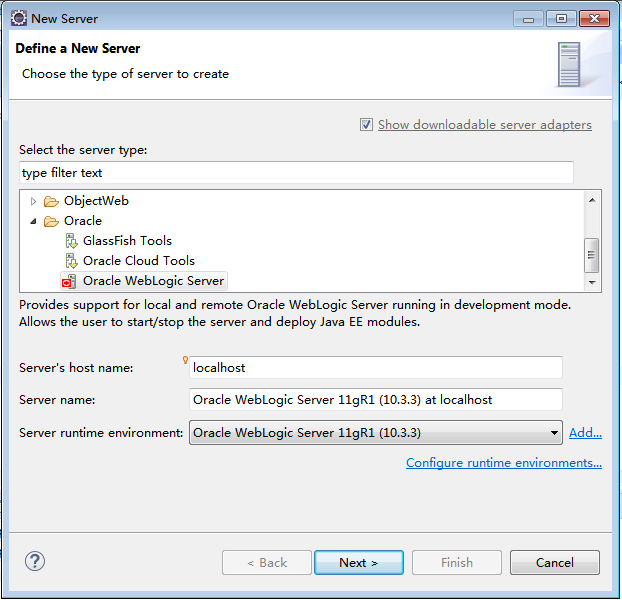Click the Add... runtime link

(x=586, y=433)
